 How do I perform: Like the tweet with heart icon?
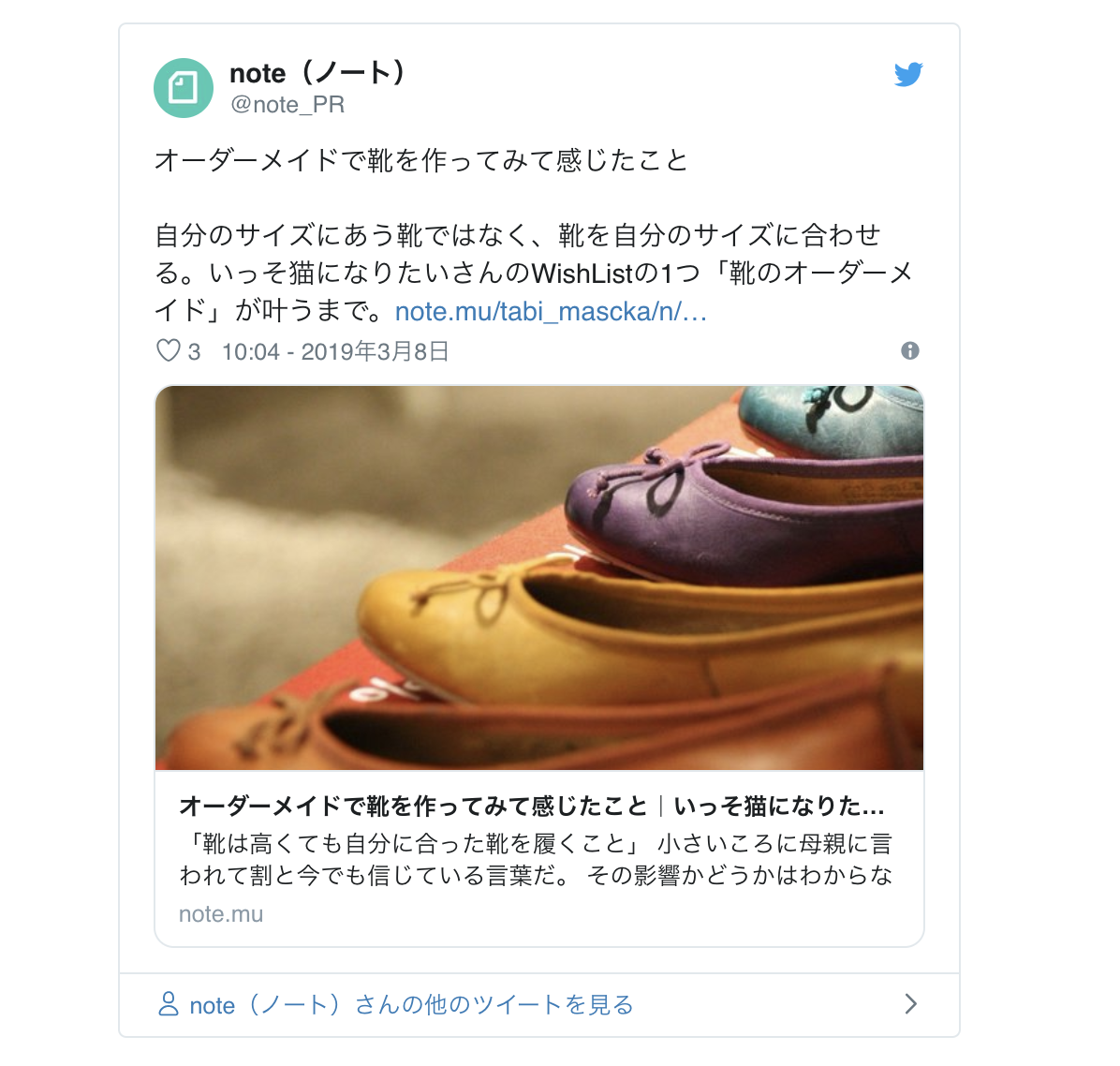click(168, 351)
